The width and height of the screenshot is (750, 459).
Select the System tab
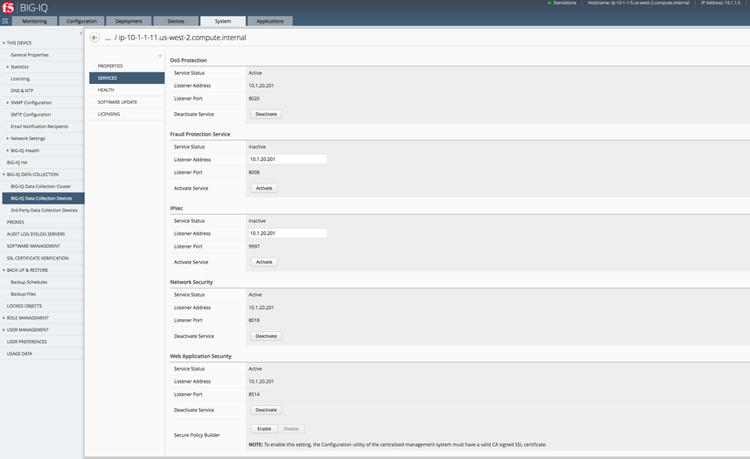pyautogui.click(x=222, y=21)
